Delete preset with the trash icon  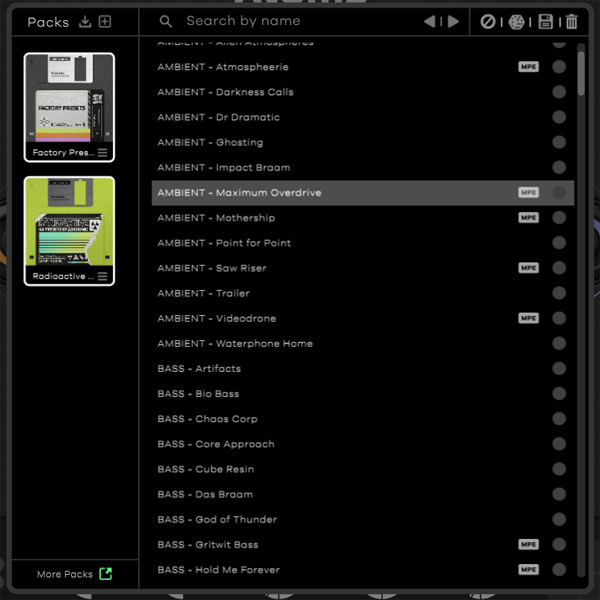click(571, 22)
